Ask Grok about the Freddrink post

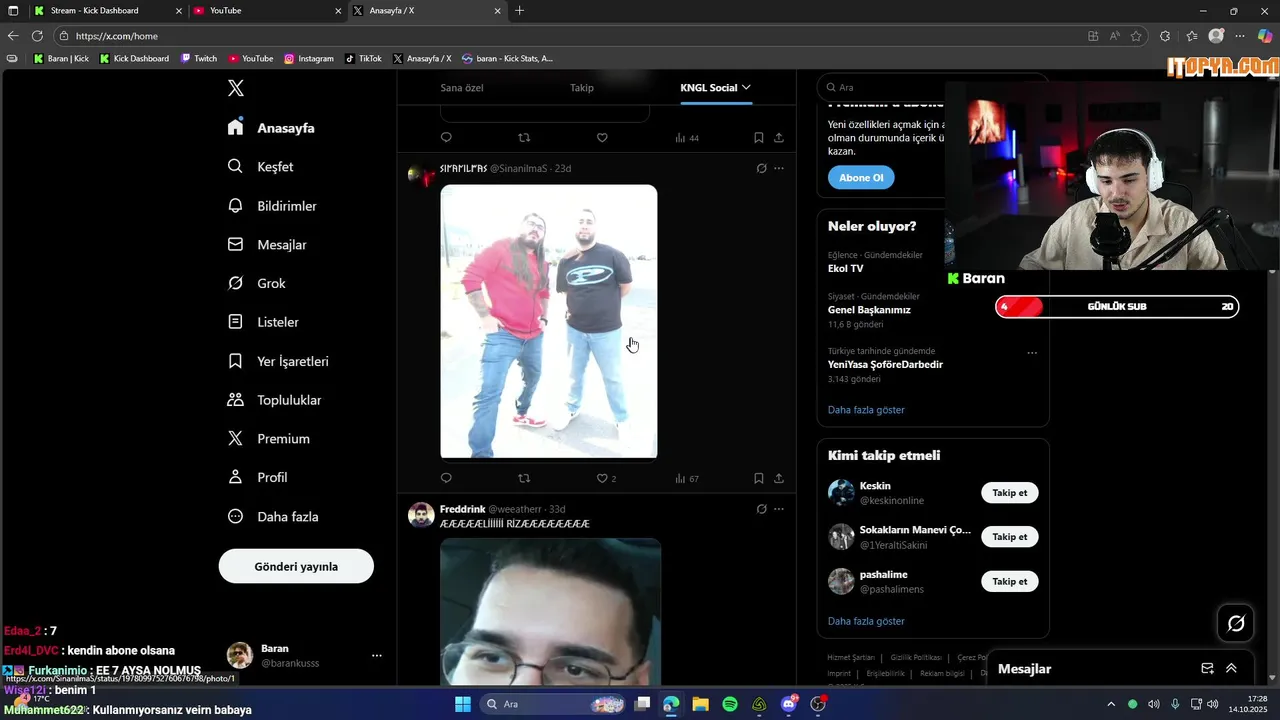[x=761, y=509]
